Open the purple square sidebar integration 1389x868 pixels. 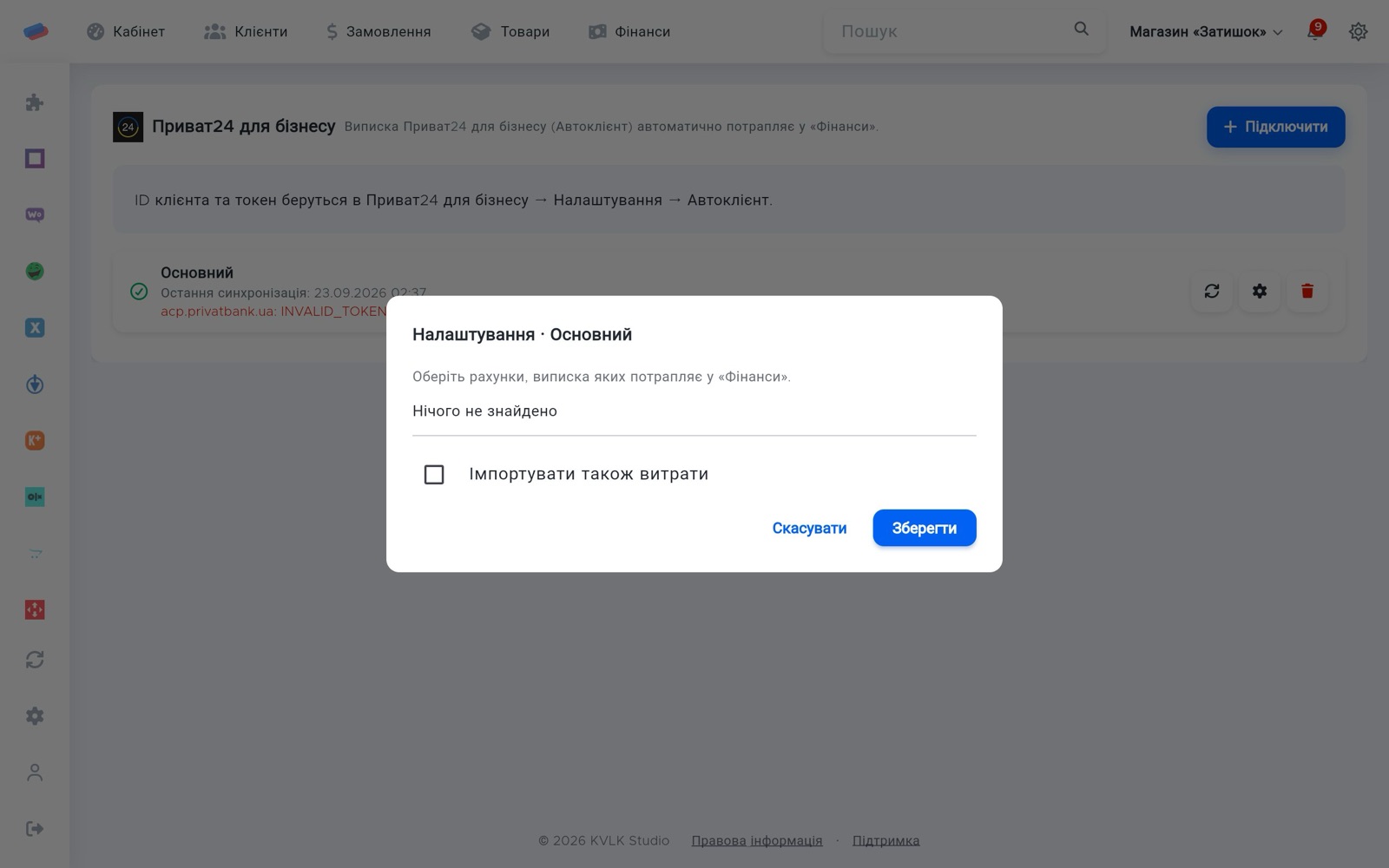point(35,159)
